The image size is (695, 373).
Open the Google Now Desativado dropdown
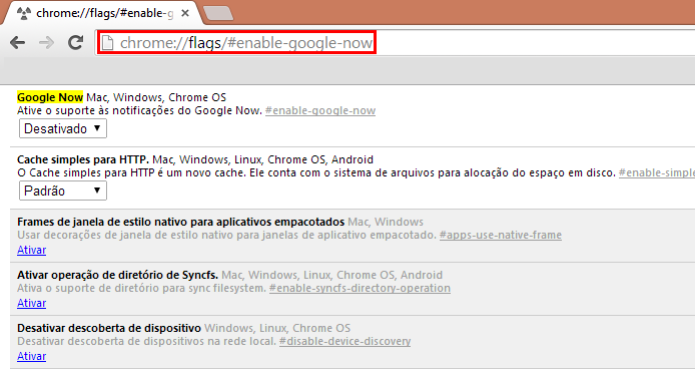62,129
